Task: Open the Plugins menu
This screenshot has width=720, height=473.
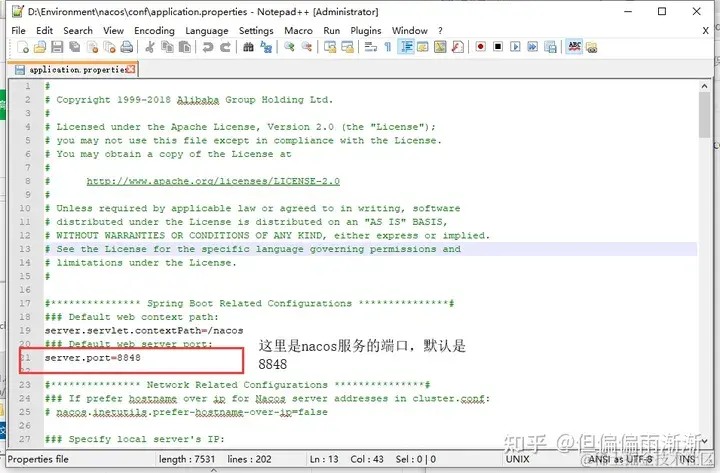Action: [x=366, y=30]
